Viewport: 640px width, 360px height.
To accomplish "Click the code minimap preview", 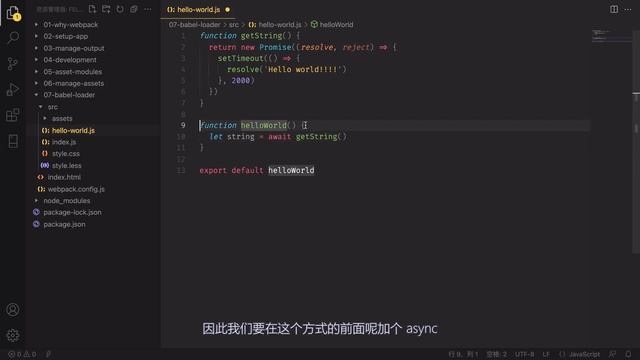I will pos(610,36).
